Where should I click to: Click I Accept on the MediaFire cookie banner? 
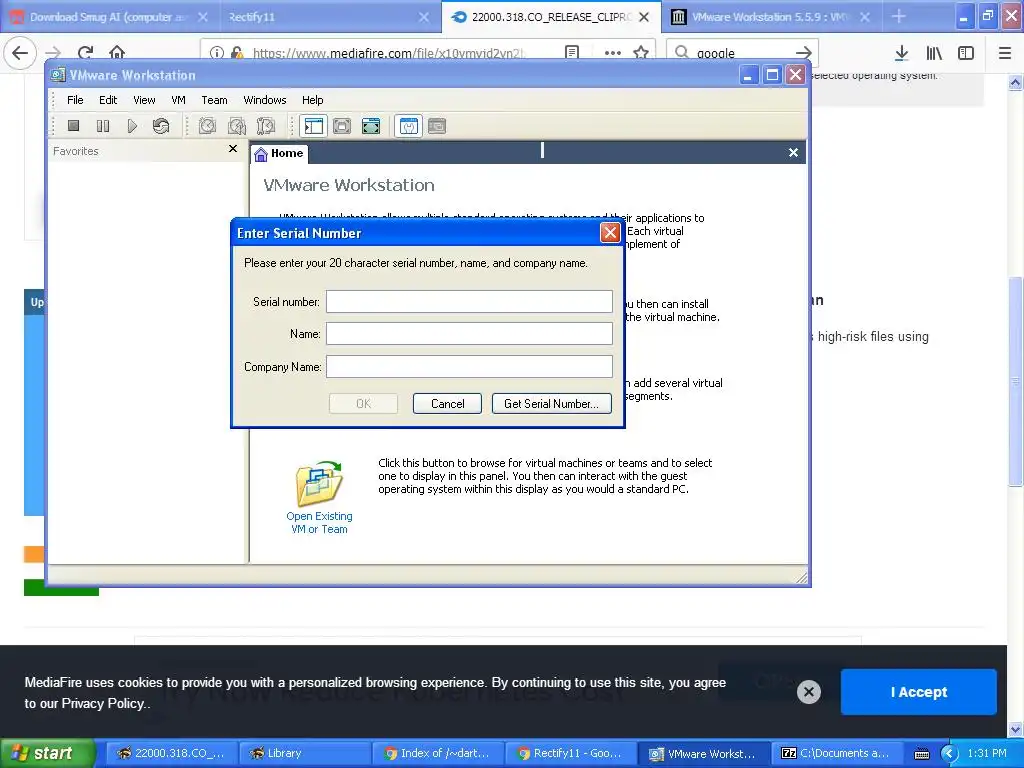coord(918,692)
